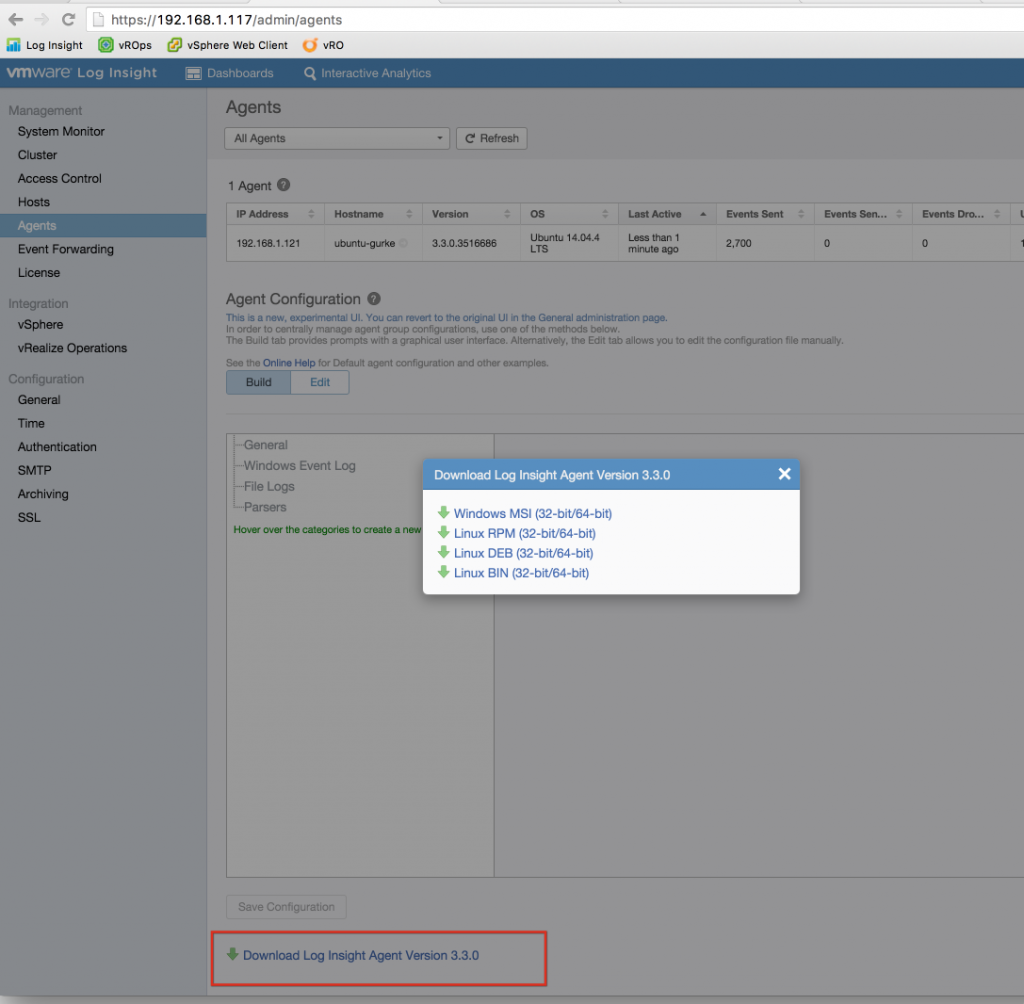Image resolution: width=1024 pixels, height=1004 pixels.
Task: Click the browser reload icon
Action: pyautogui.click(x=67, y=17)
